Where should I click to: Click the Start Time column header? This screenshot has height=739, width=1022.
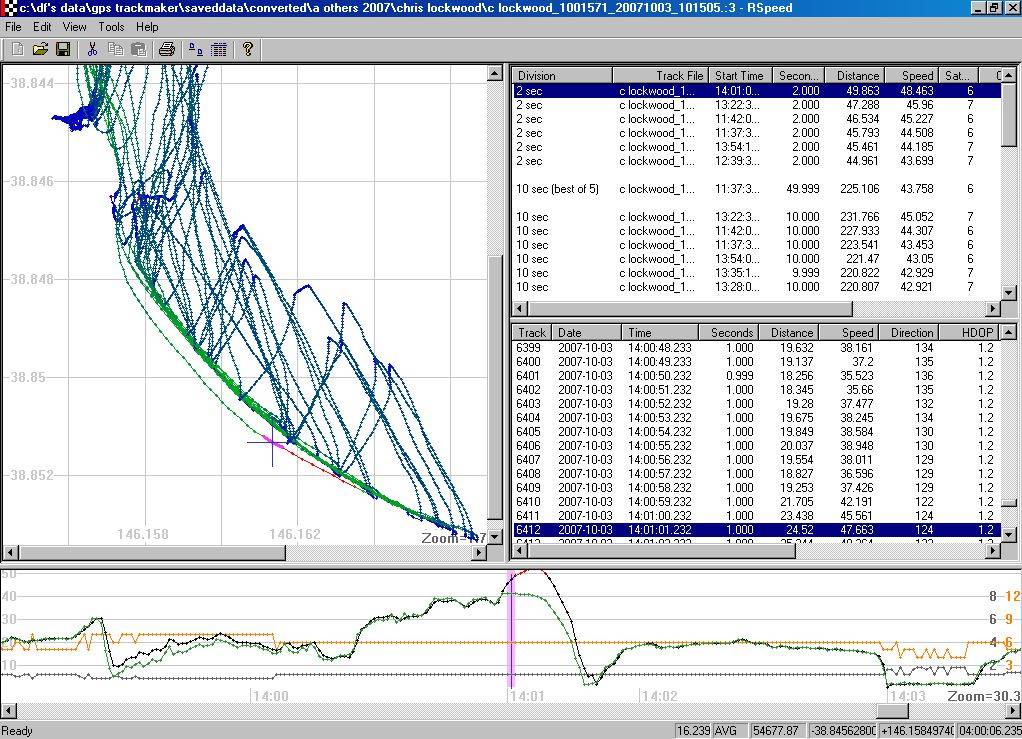739,75
